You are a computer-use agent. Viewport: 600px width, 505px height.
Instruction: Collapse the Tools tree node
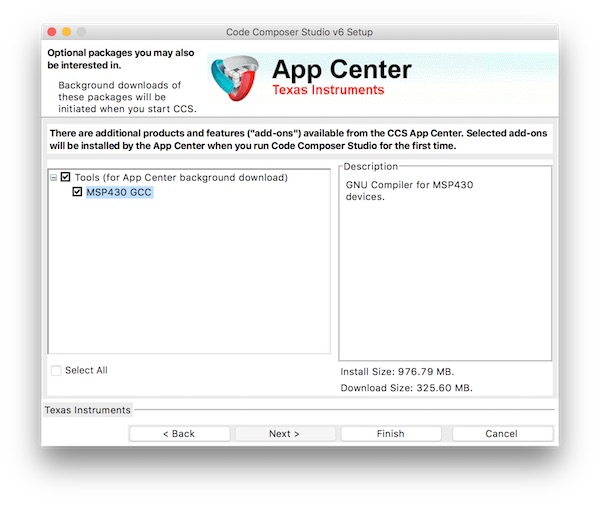point(54,178)
